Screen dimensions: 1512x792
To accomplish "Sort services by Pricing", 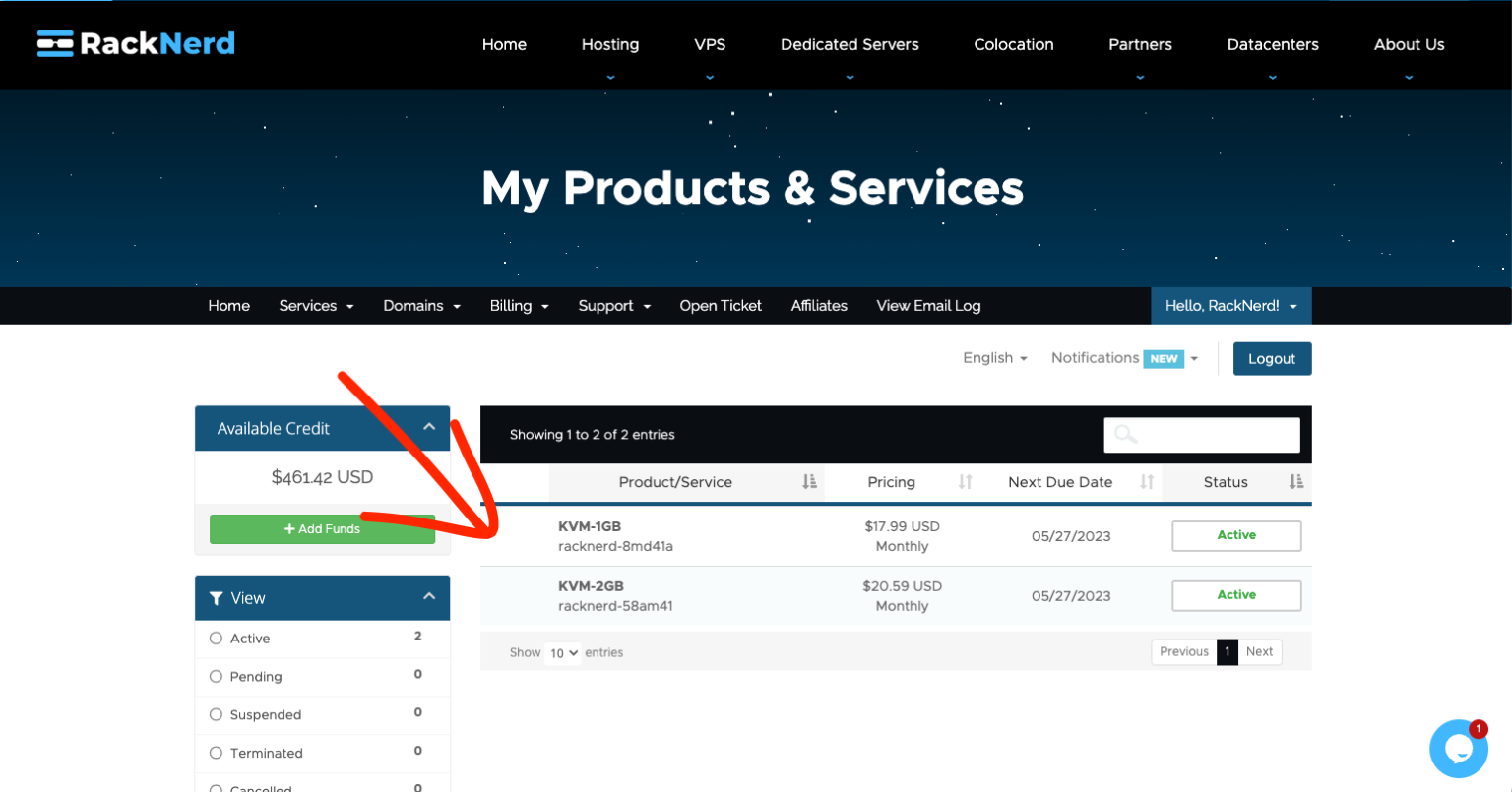I will click(x=963, y=481).
